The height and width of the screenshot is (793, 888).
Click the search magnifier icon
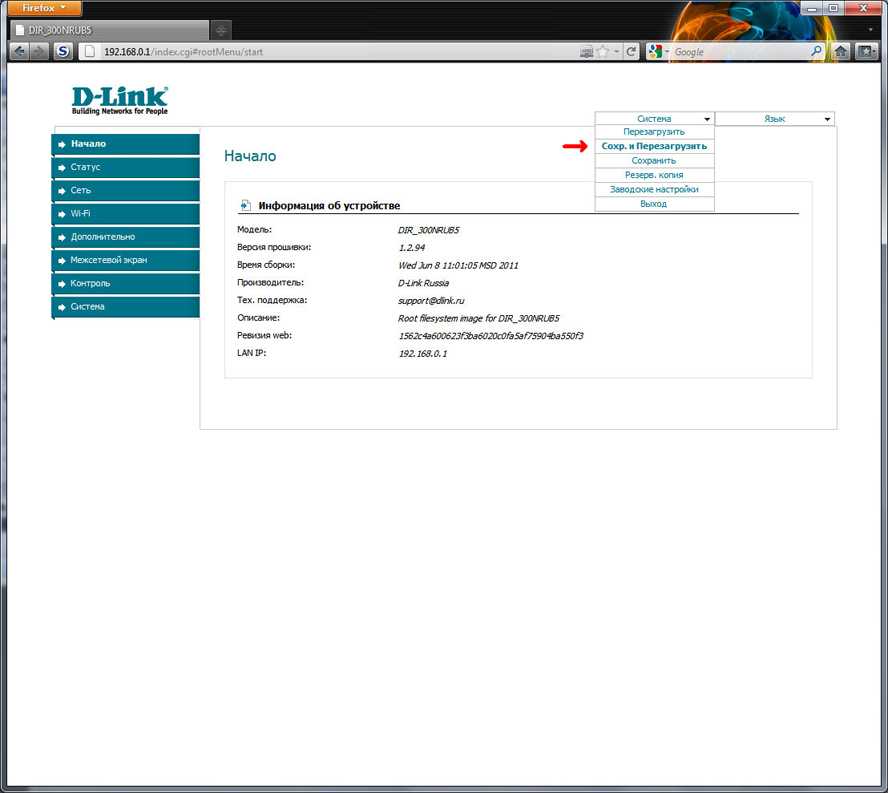coord(816,52)
